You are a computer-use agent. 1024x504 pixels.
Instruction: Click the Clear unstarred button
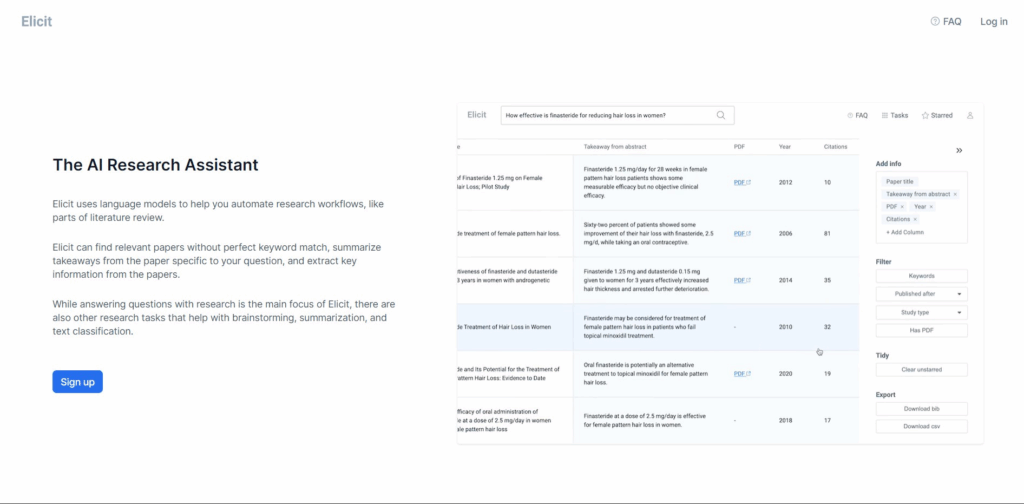click(x=921, y=369)
